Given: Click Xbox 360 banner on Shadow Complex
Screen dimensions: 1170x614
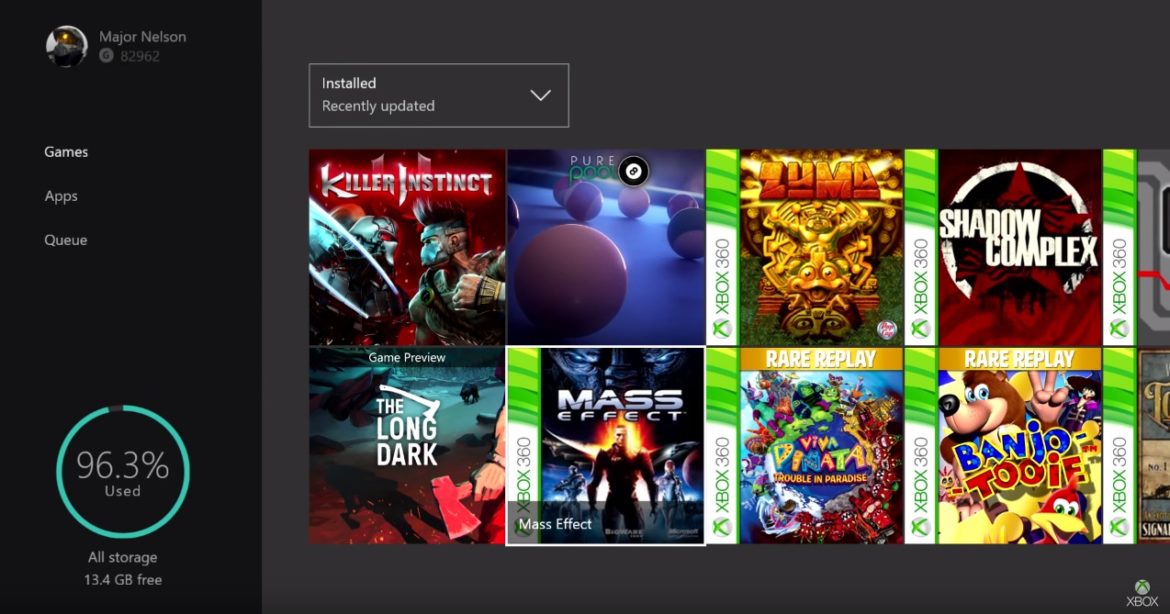Looking at the screenshot, I should tap(920, 247).
